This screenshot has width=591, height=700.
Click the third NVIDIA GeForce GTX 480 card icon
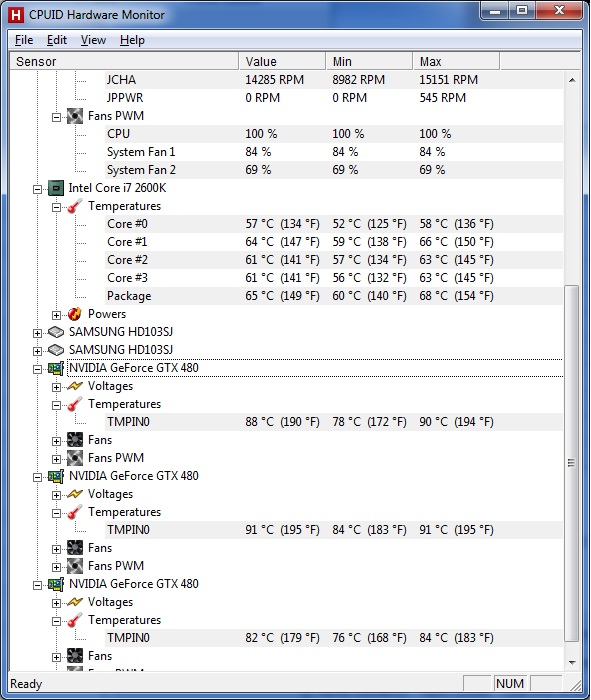pyautogui.click(x=56, y=584)
